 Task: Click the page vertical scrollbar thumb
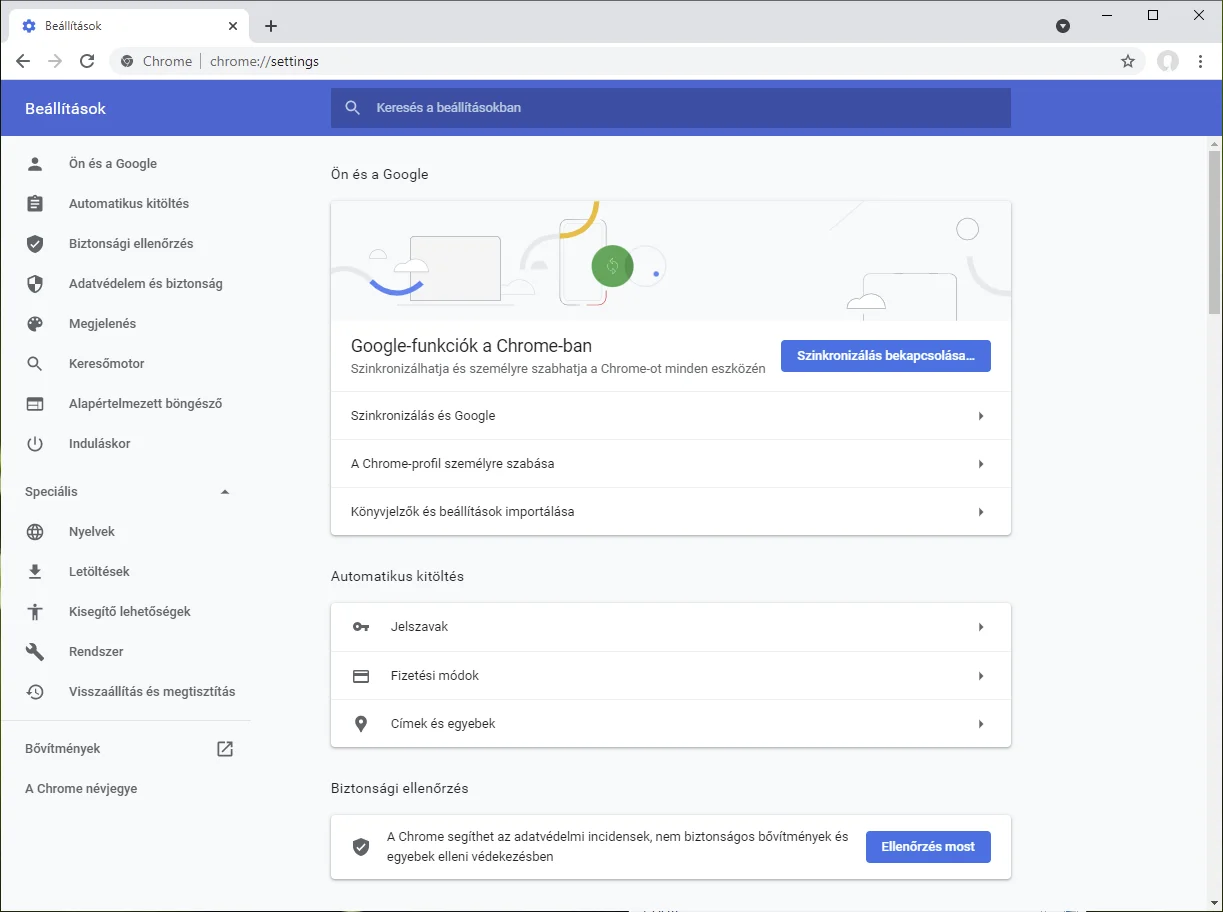coord(1214,232)
